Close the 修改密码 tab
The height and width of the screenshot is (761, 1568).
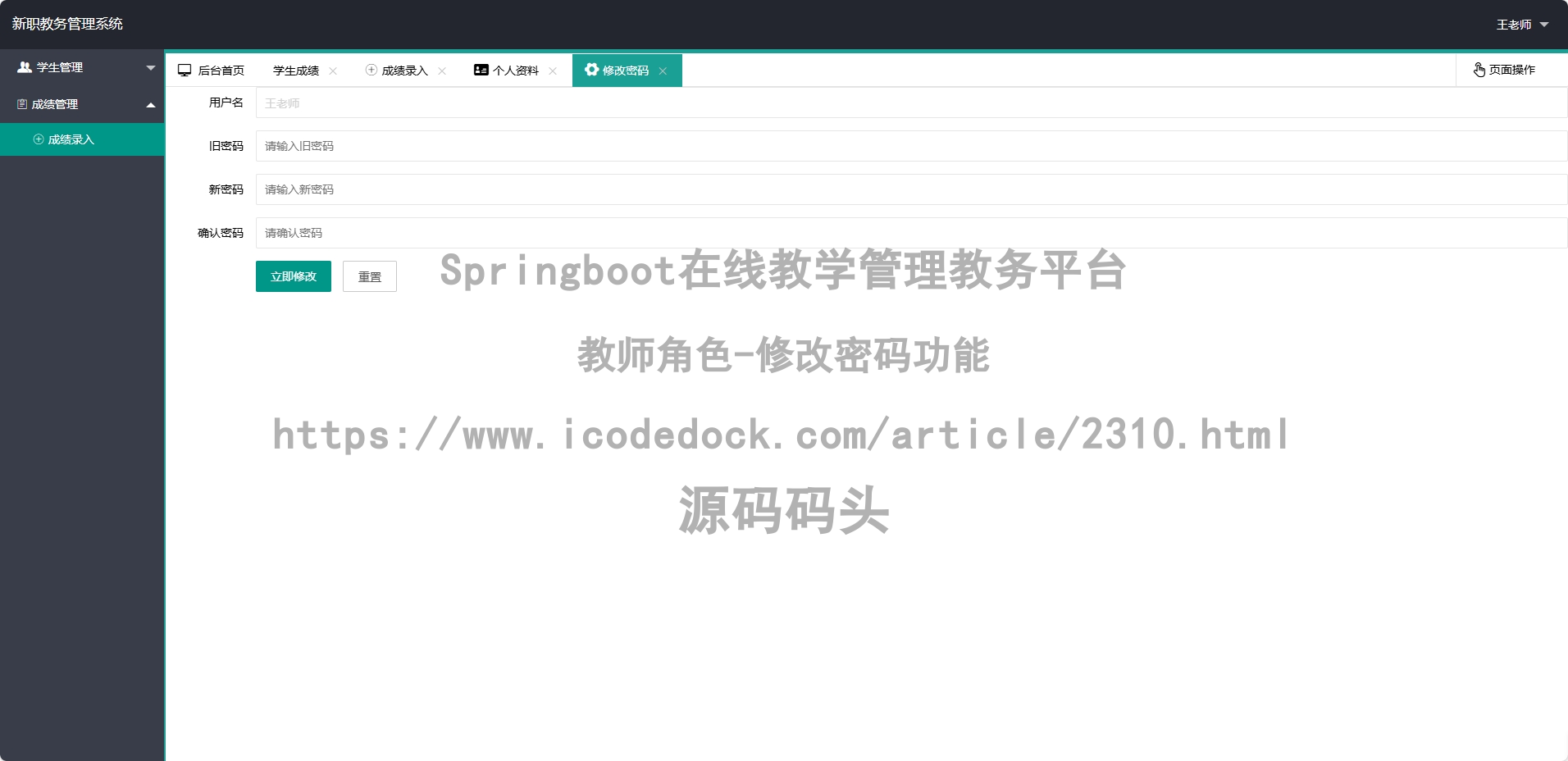[x=663, y=71]
